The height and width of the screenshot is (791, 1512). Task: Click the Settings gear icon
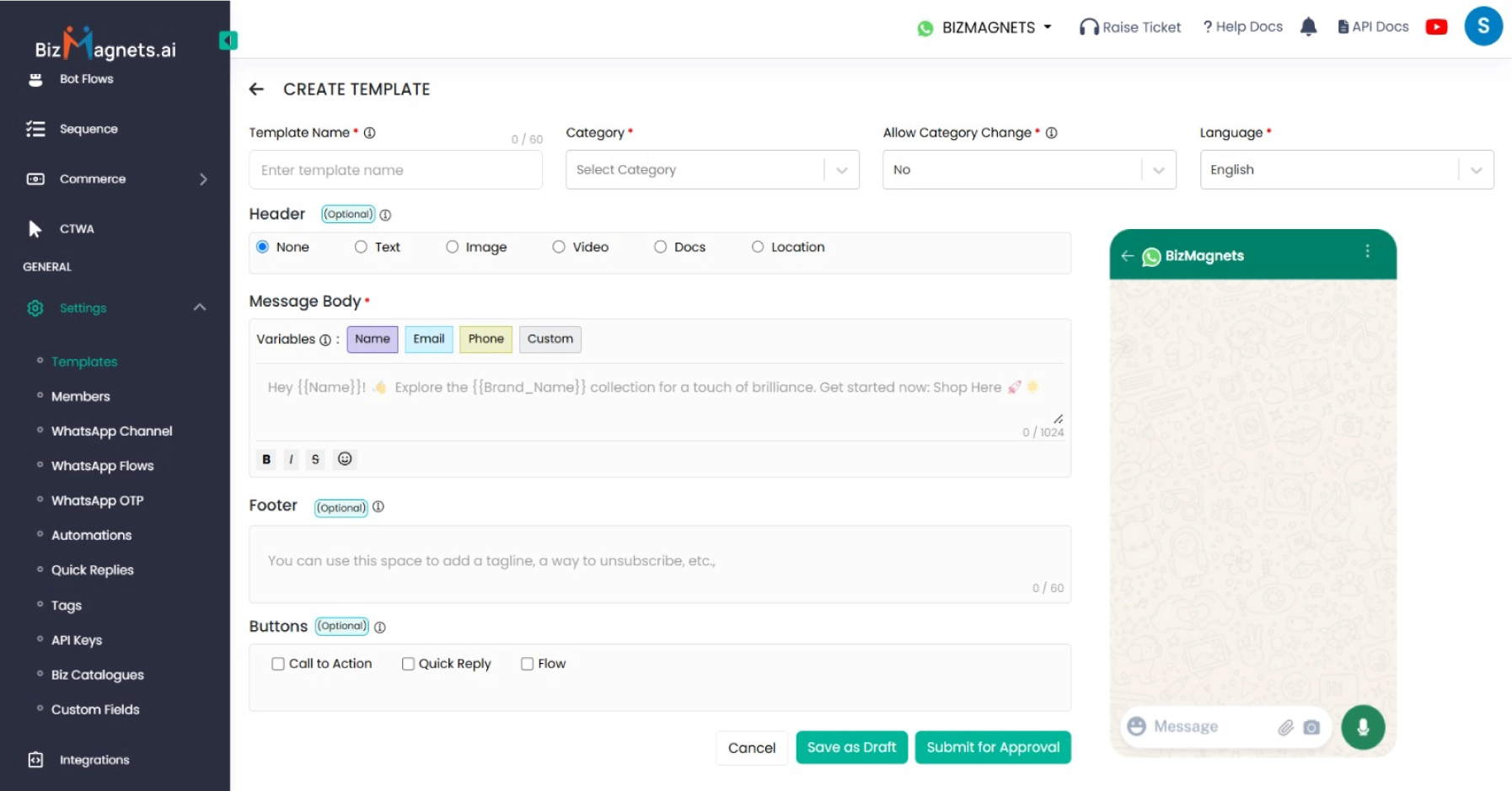click(35, 308)
